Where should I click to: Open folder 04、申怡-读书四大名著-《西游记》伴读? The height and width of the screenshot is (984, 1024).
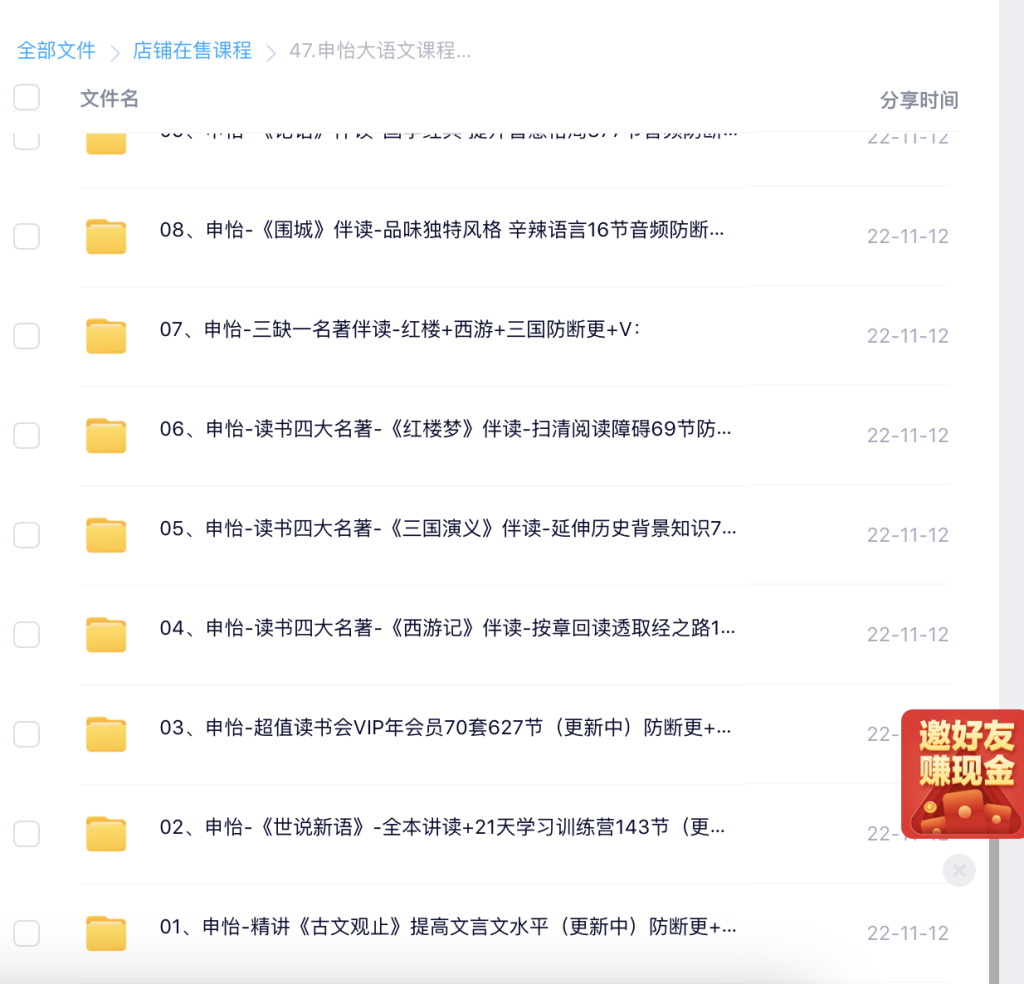[x=447, y=628]
